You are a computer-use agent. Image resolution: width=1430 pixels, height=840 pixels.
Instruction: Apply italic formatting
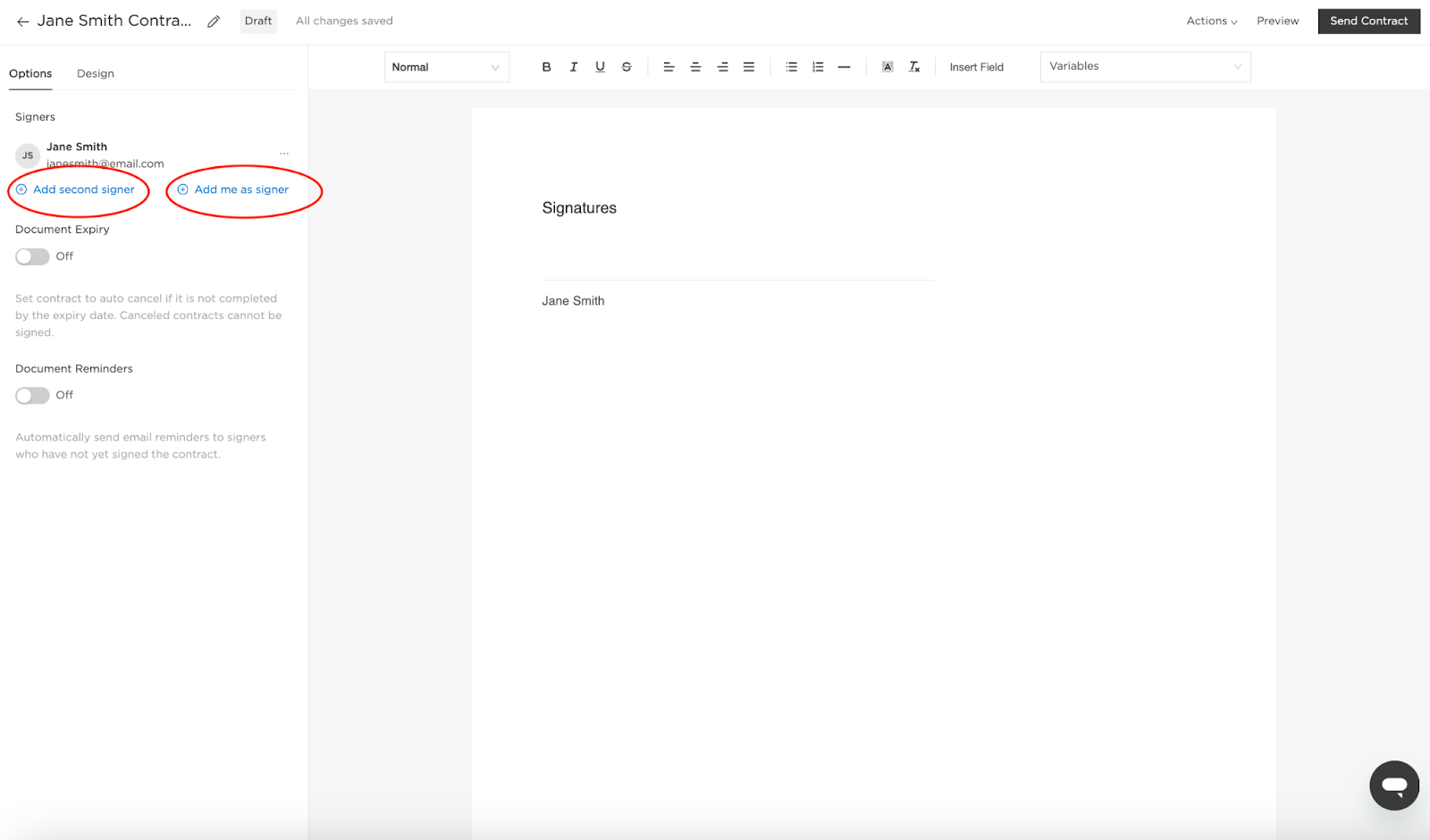point(574,67)
